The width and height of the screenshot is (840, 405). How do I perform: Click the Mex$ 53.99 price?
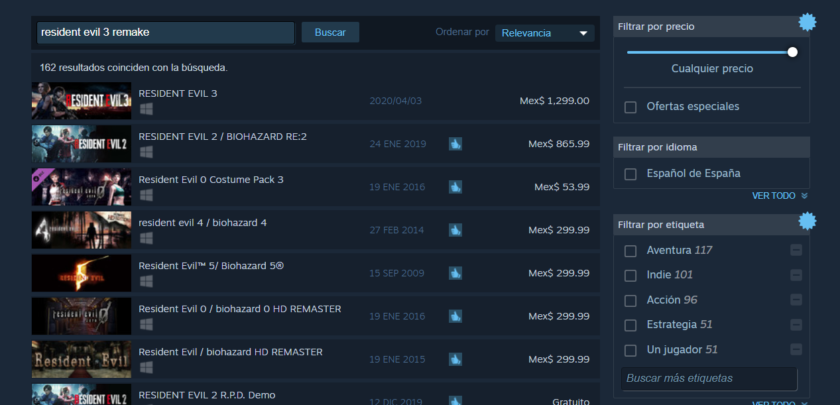coord(562,187)
